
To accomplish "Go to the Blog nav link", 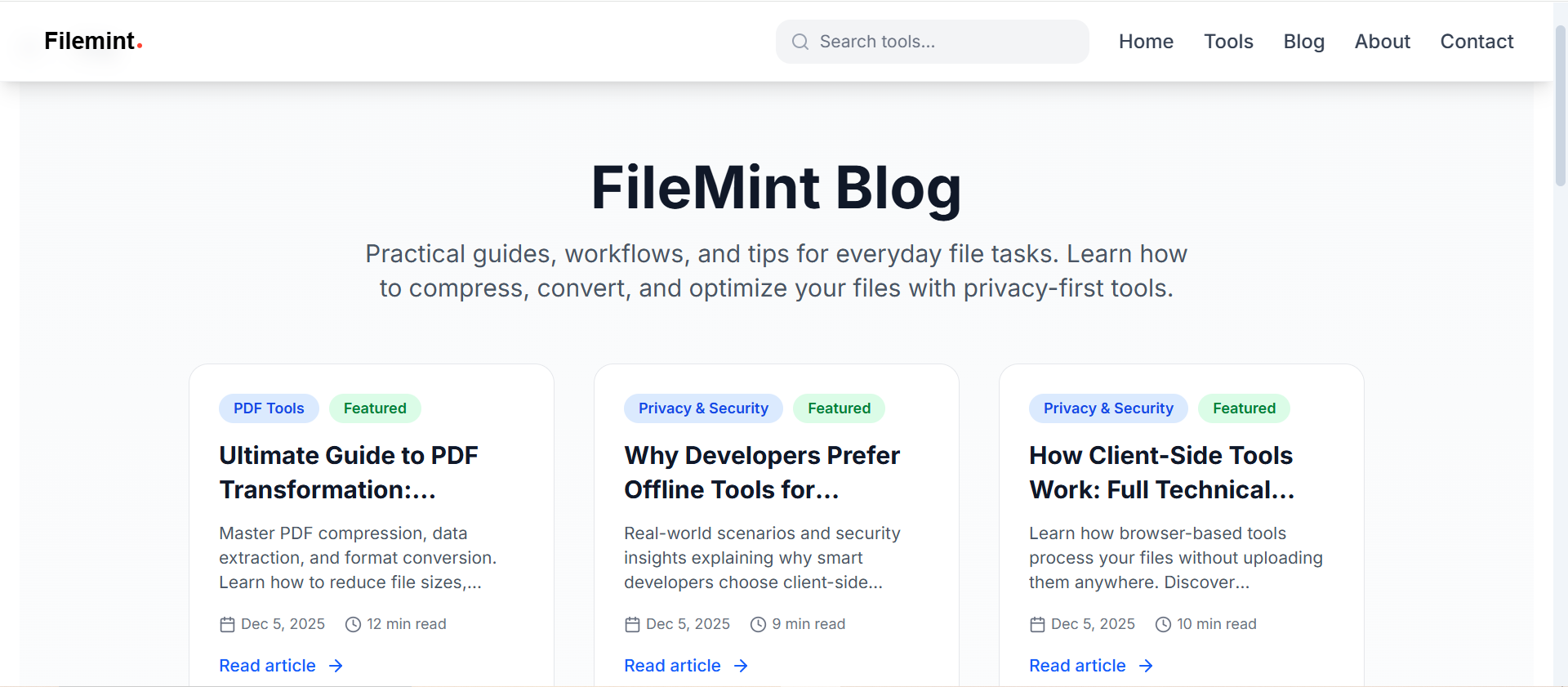I will (1303, 42).
